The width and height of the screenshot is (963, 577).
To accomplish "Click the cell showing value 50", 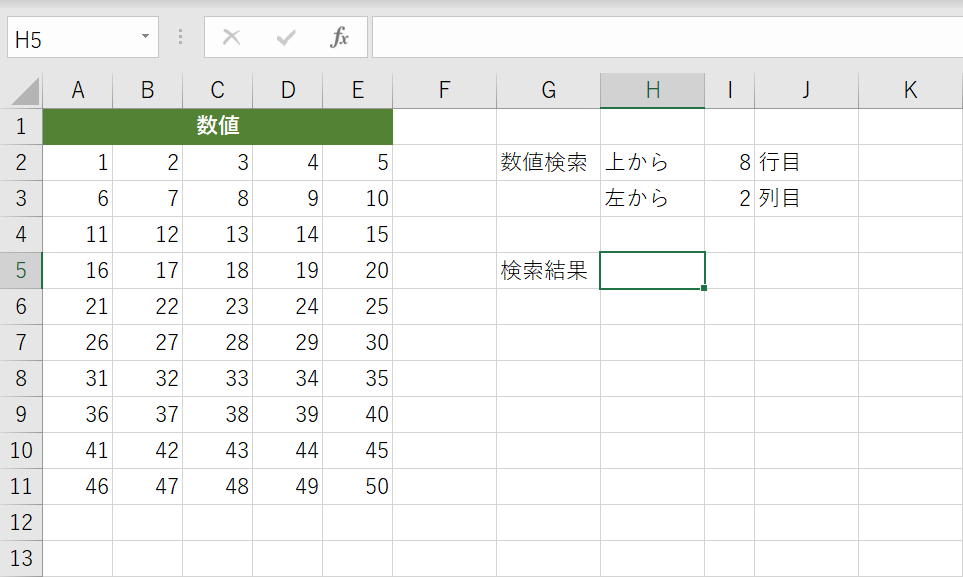I will tap(357, 486).
